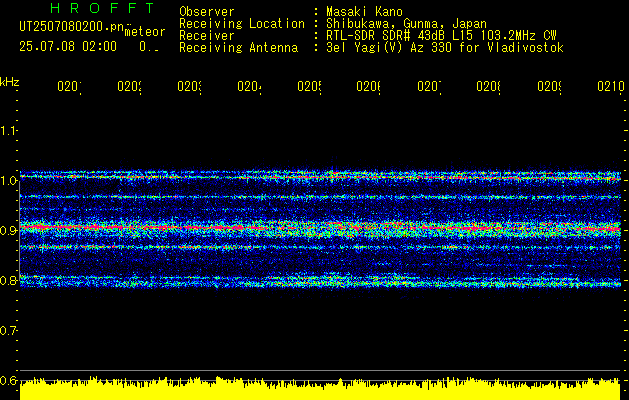Click receiver text RTL-SDR SDR# 43dB

pos(387,36)
